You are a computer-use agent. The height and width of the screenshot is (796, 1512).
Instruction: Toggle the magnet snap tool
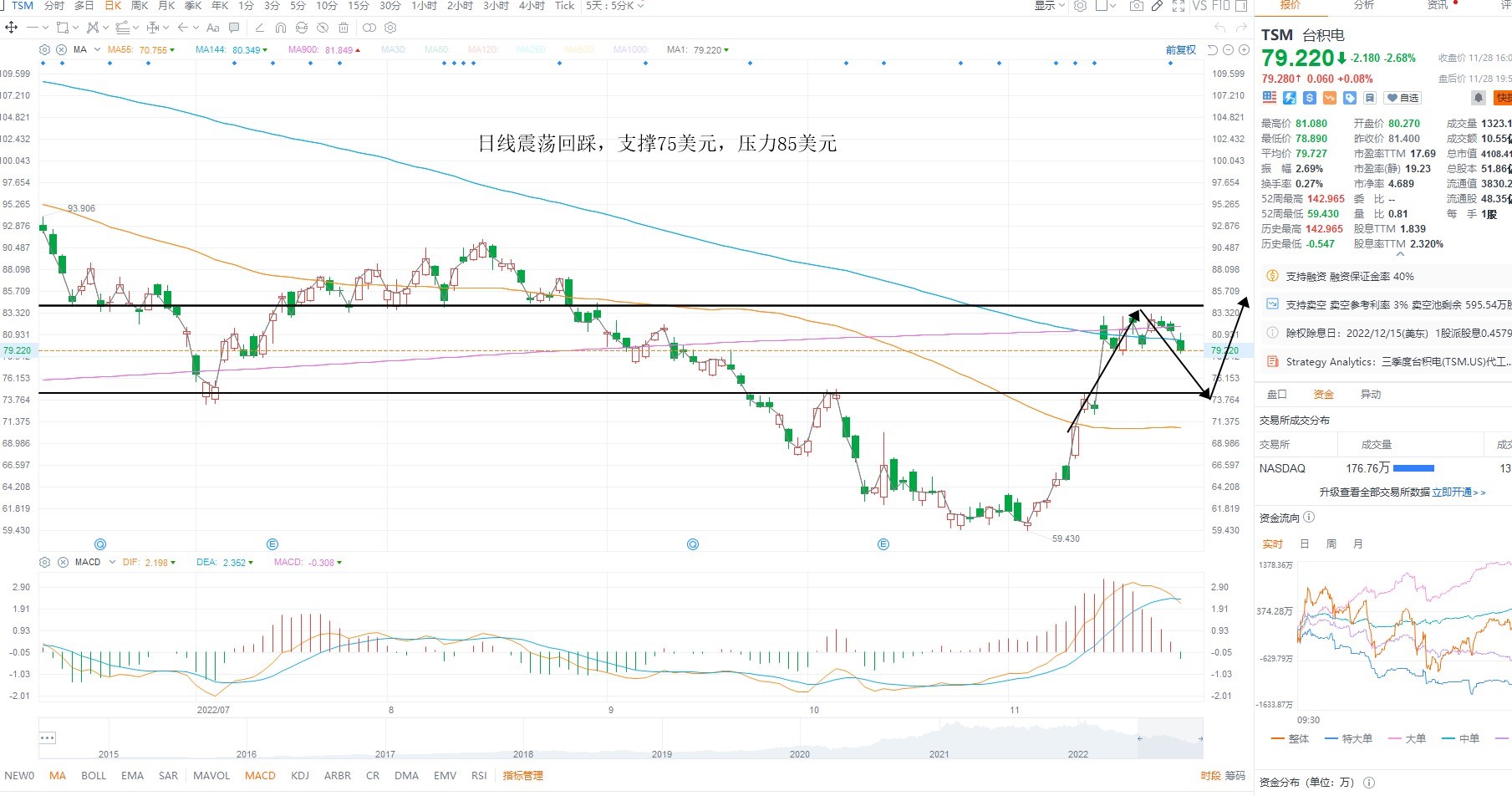coord(281,28)
